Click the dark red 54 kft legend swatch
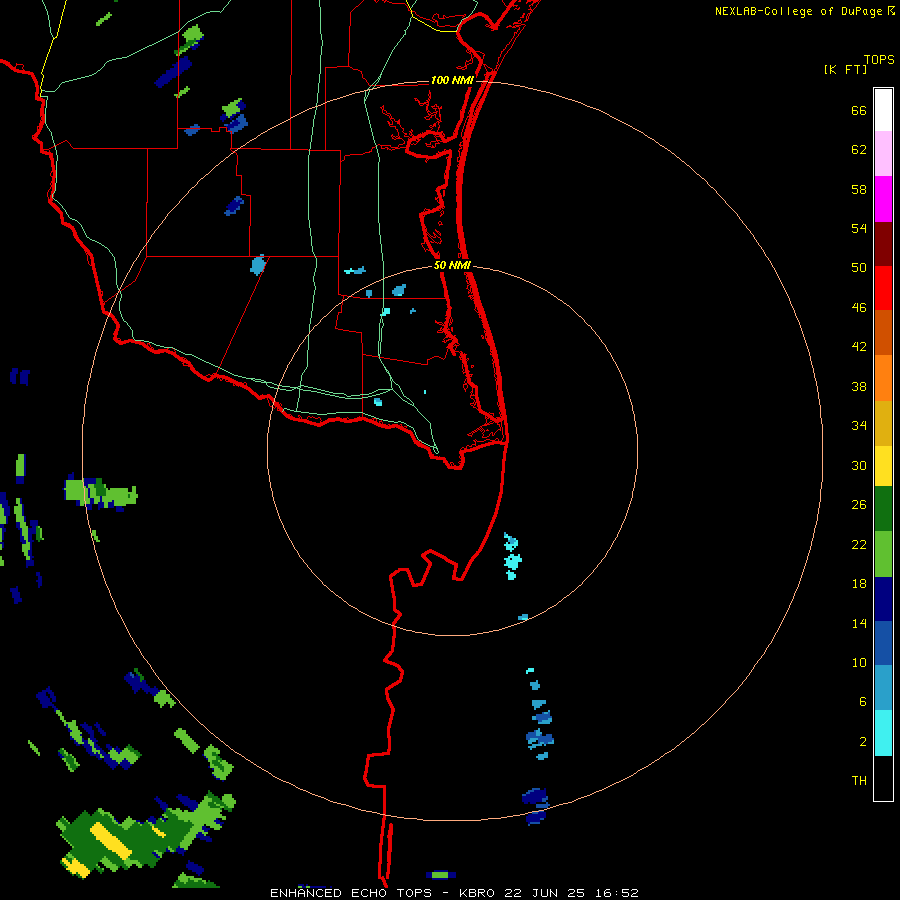The height and width of the screenshot is (900, 900). point(883,244)
